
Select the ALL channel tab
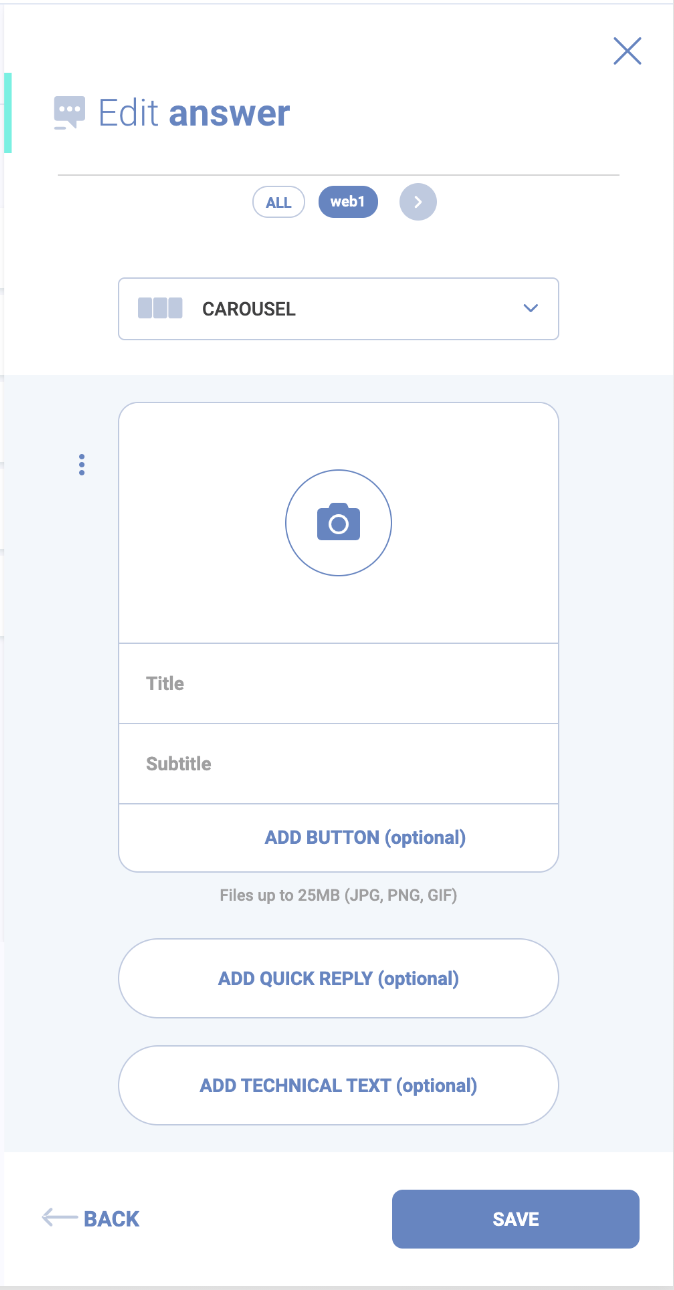278,202
